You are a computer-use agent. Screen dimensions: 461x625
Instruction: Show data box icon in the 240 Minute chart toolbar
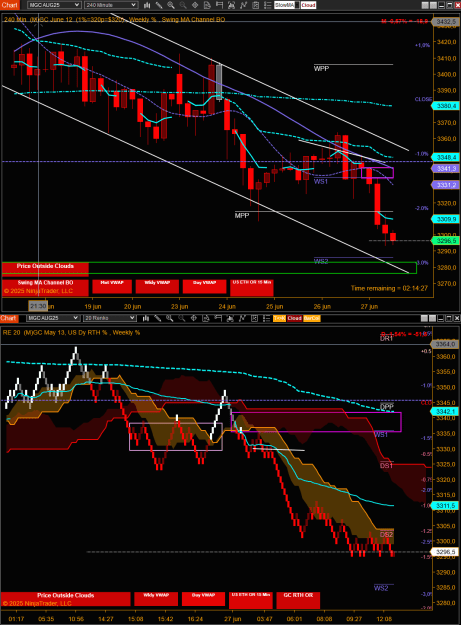(207, 5)
